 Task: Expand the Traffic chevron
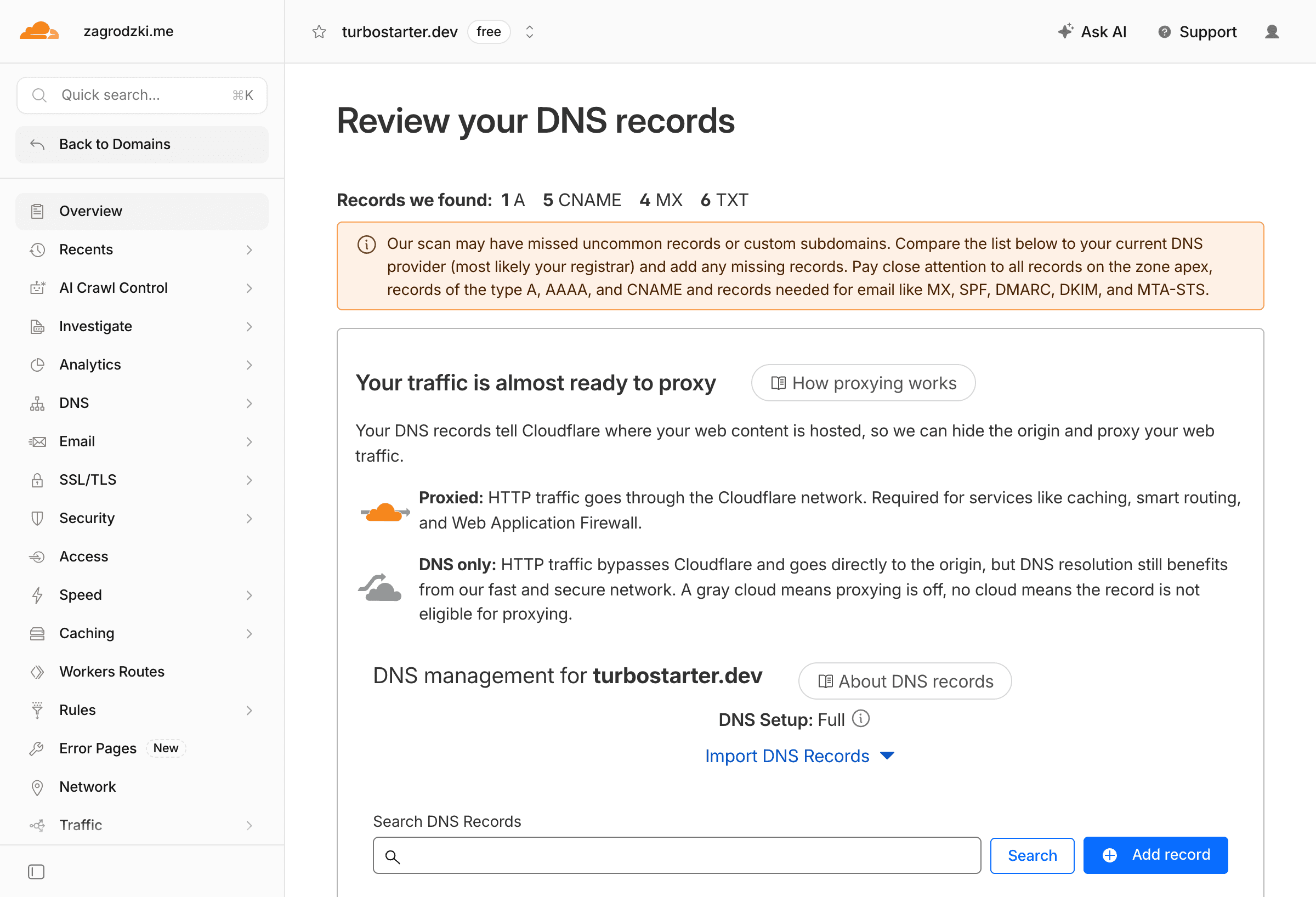(x=249, y=826)
